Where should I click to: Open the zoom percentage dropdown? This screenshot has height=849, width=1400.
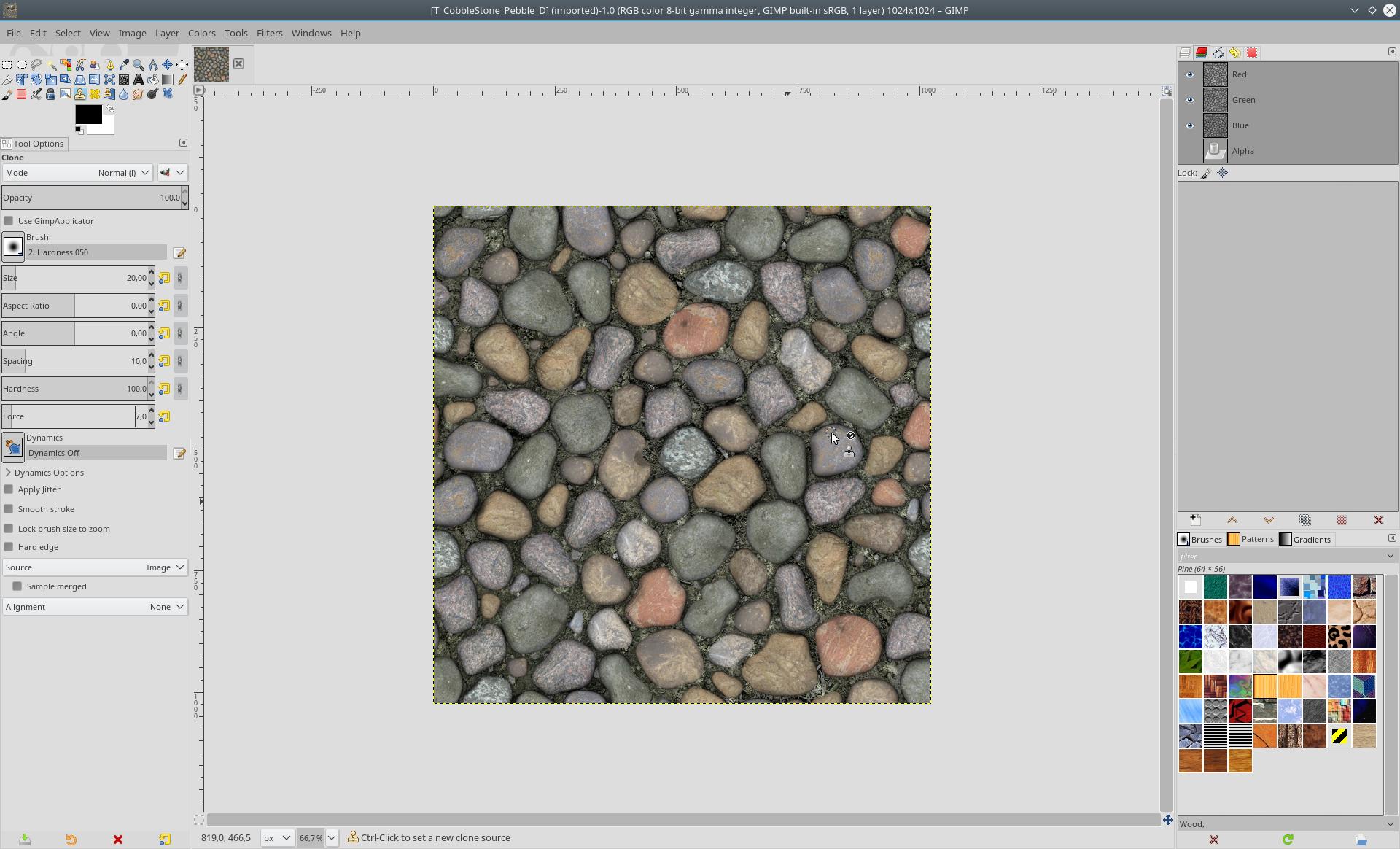(x=332, y=838)
